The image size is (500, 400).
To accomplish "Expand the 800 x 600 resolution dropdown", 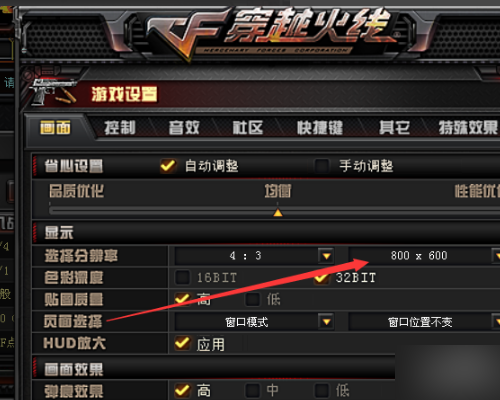I will (496, 256).
